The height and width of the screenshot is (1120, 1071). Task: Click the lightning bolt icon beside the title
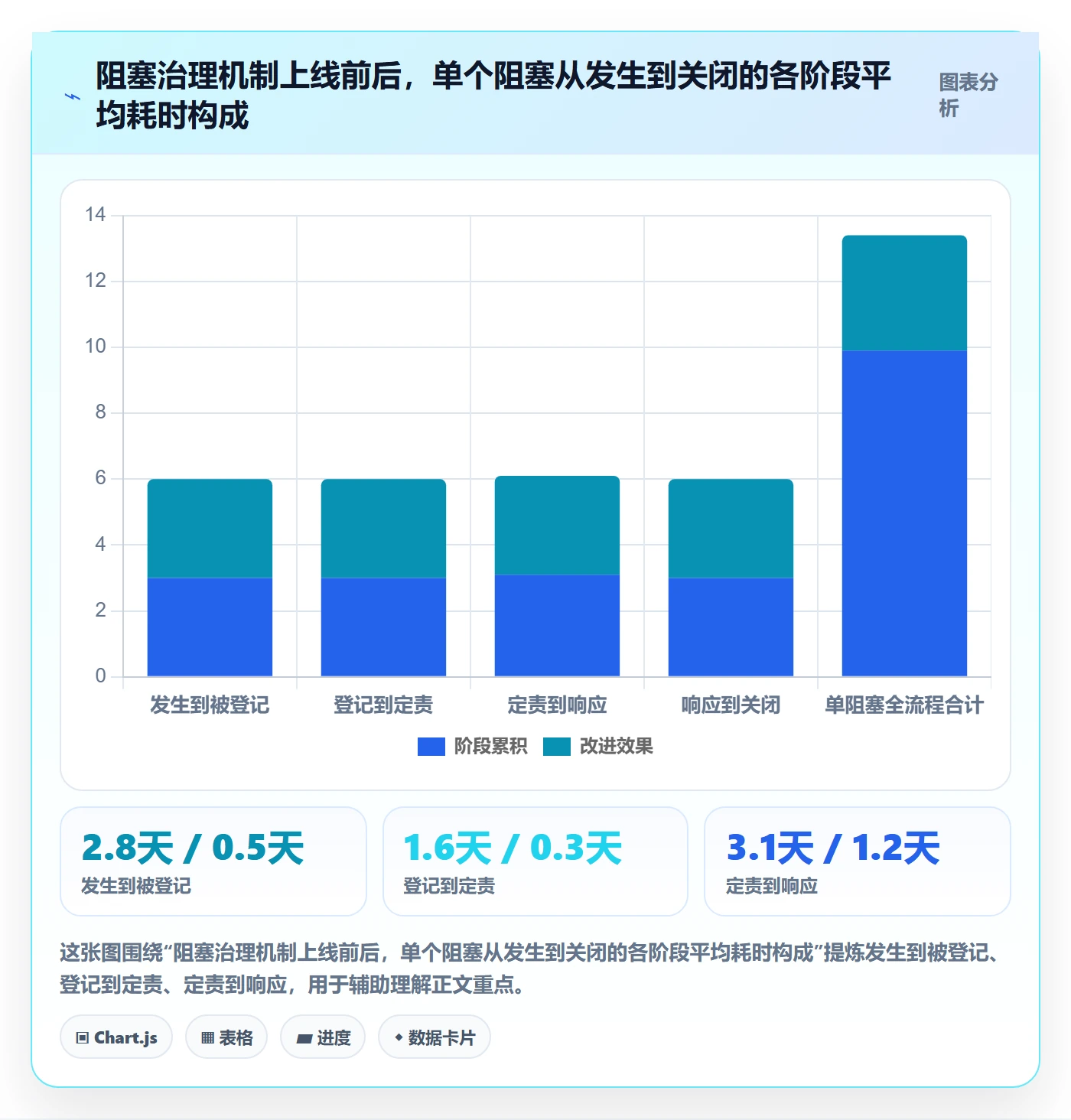coord(73,96)
